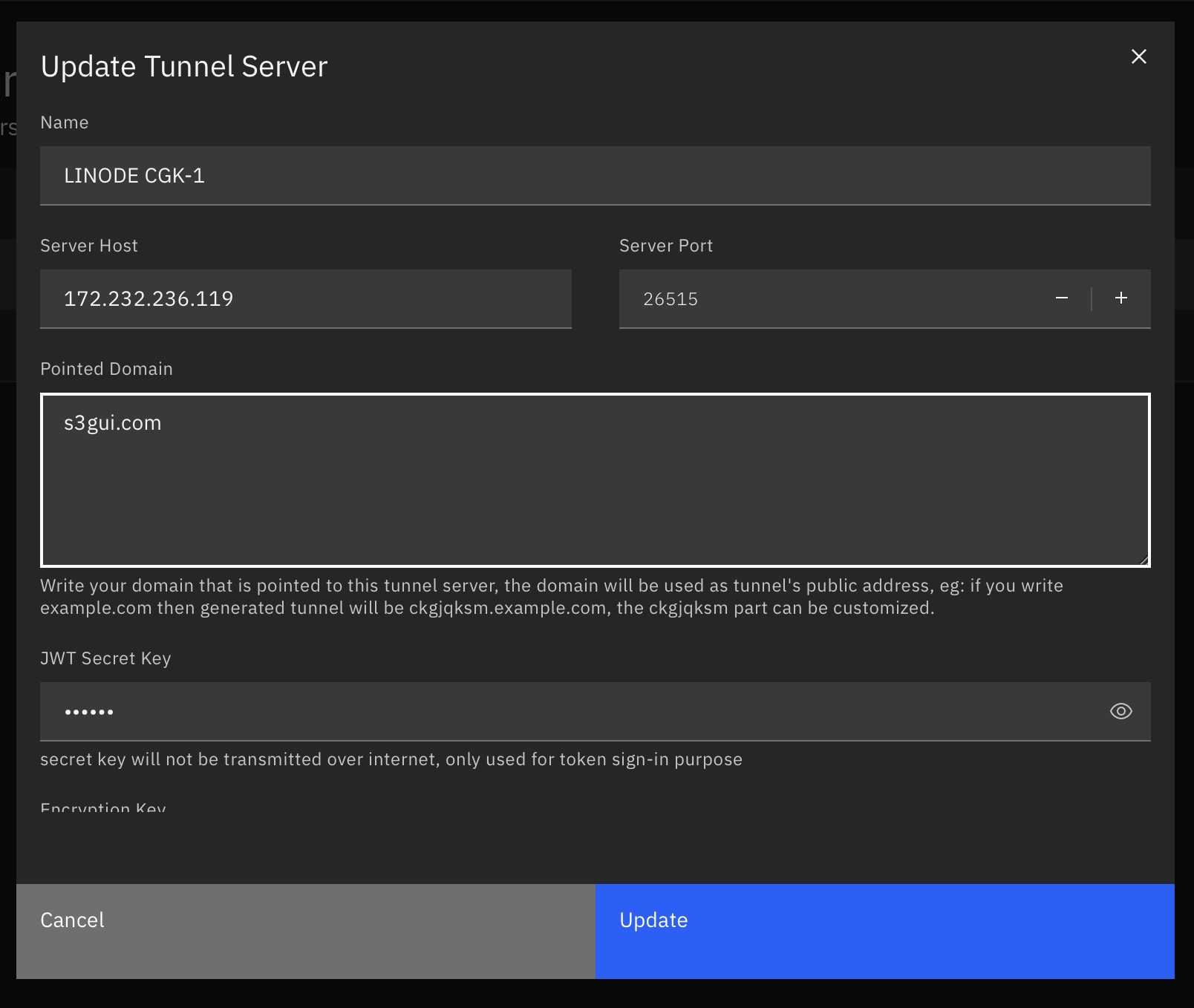Close the Update Tunnel Server dialog
The height and width of the screenshot is (1008, 1194).
pos(1138,56)
